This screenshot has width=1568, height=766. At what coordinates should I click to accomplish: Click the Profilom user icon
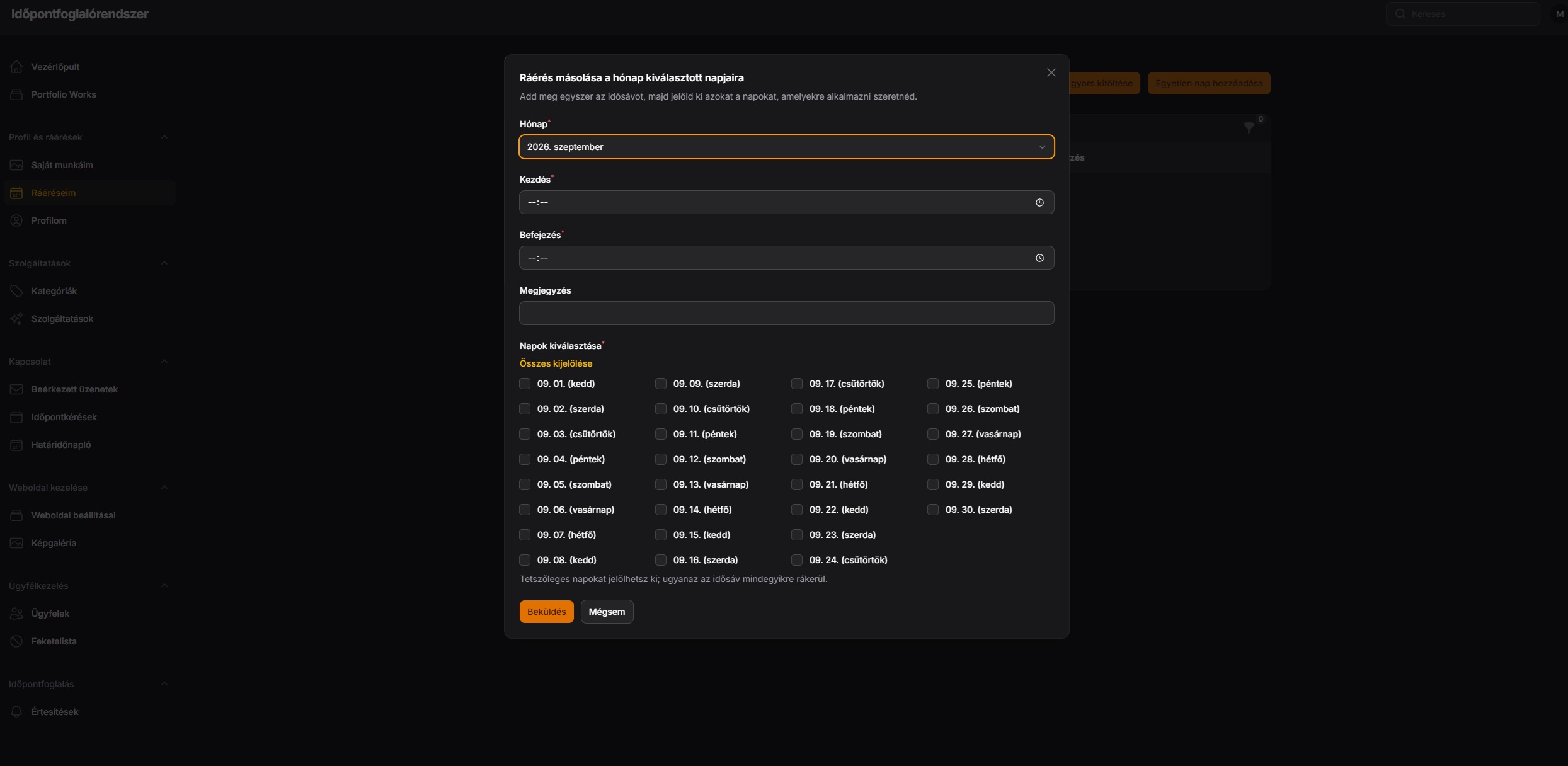click(16, 220)
